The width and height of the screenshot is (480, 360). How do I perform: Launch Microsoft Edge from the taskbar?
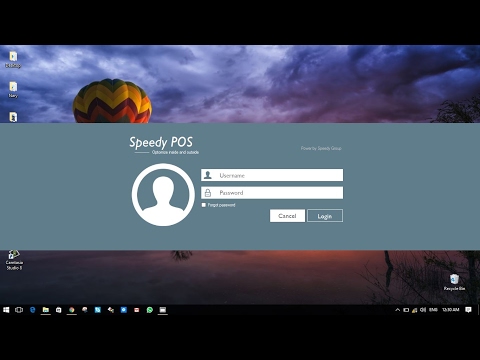(x=32, y=310)
